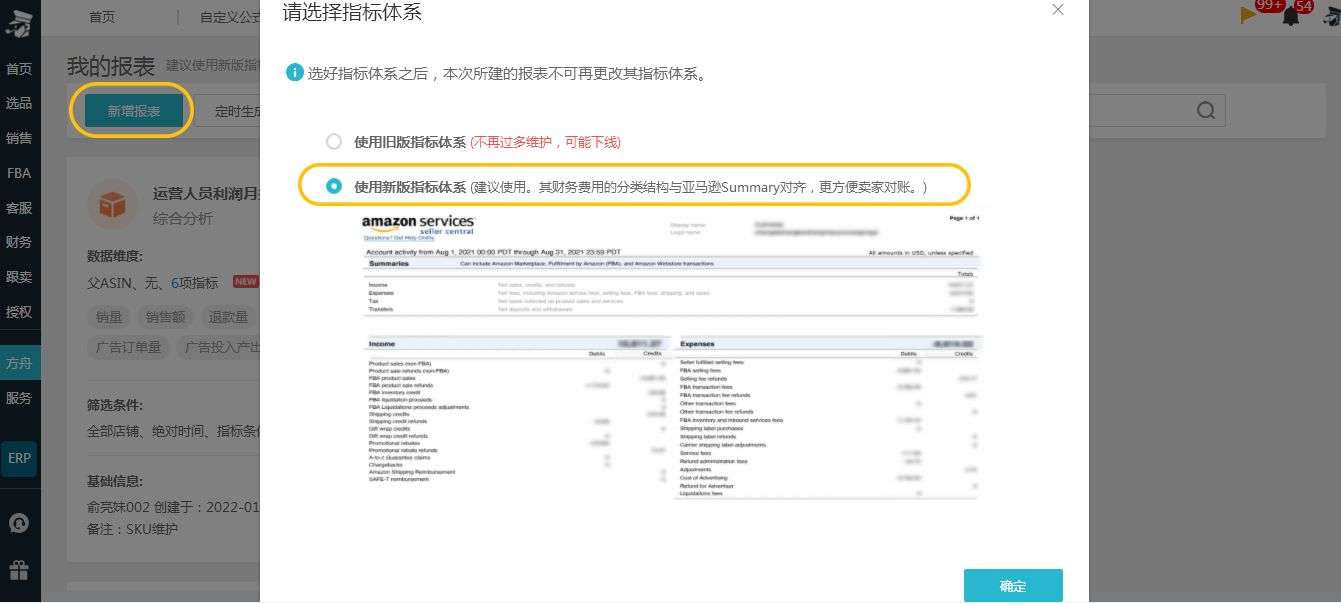1341x603 pixels.
Task: Open FBA in the left sidebar
Action: (x=19, y=173)
